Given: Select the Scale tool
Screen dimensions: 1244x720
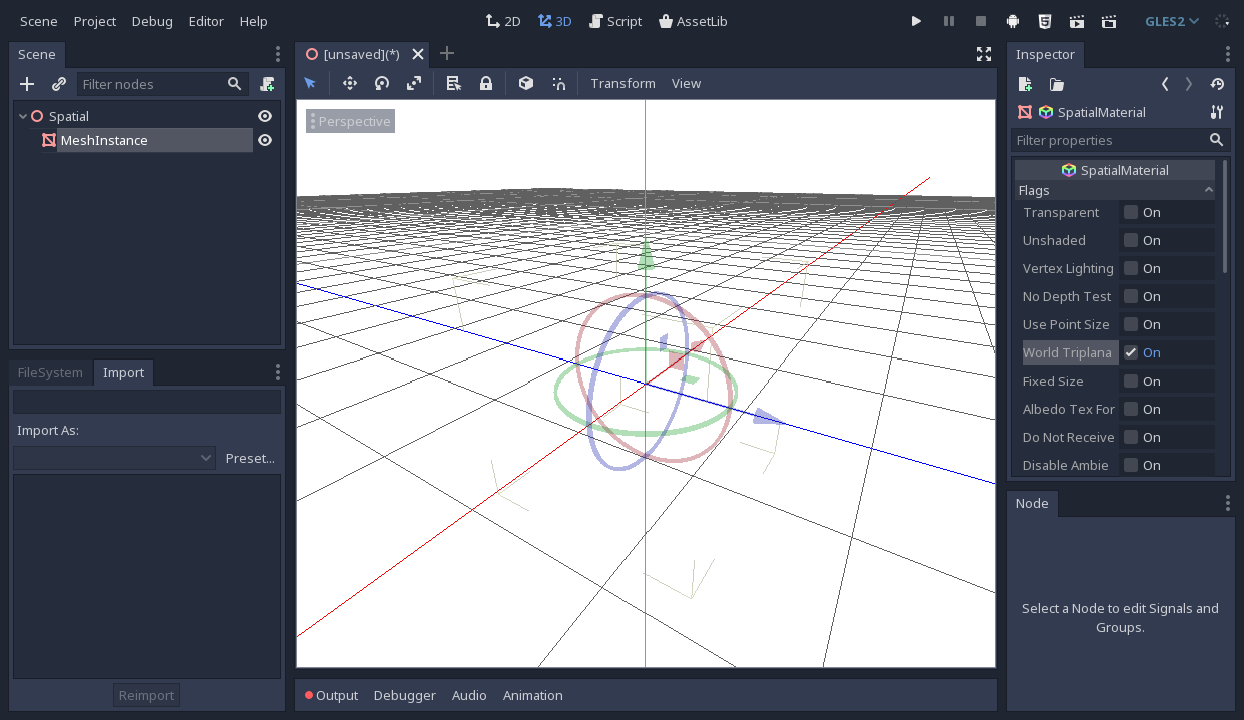Looking at the screenshot, I should click(x=413, y=83).
